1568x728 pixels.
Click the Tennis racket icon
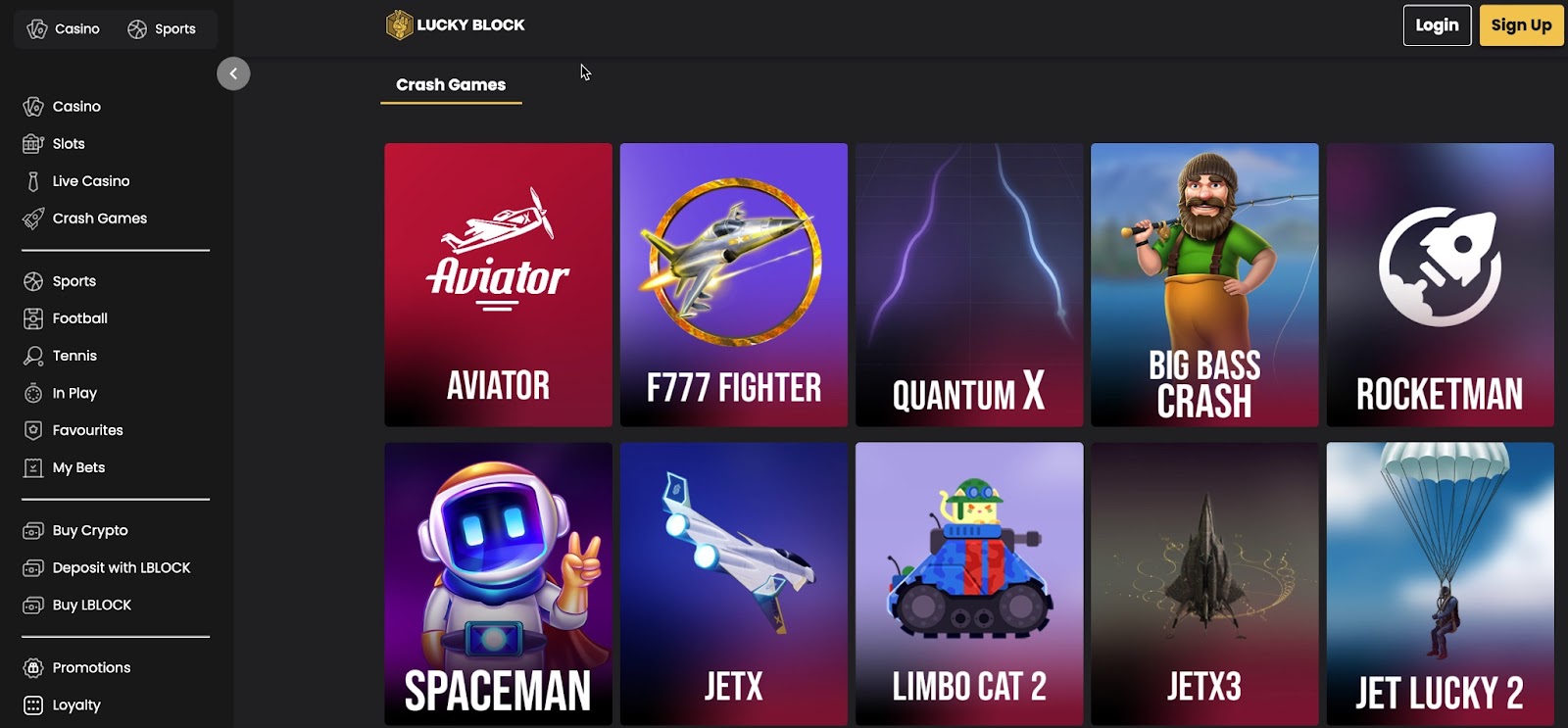pyautogui.click(x=33, y=356)
